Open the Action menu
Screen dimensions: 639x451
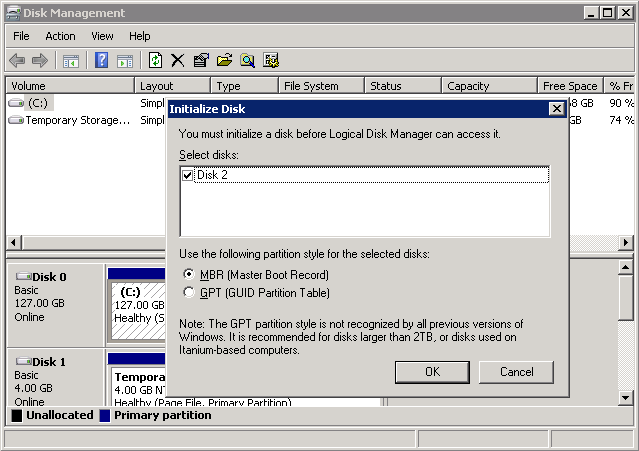coord(60,36)
